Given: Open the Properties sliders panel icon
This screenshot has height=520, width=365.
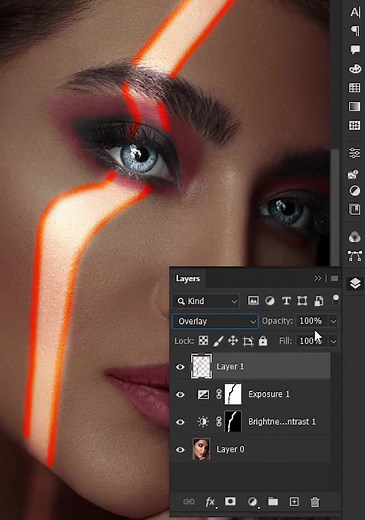Looking at the screenshot, I should pyautogui.click(x=354, y=153).
